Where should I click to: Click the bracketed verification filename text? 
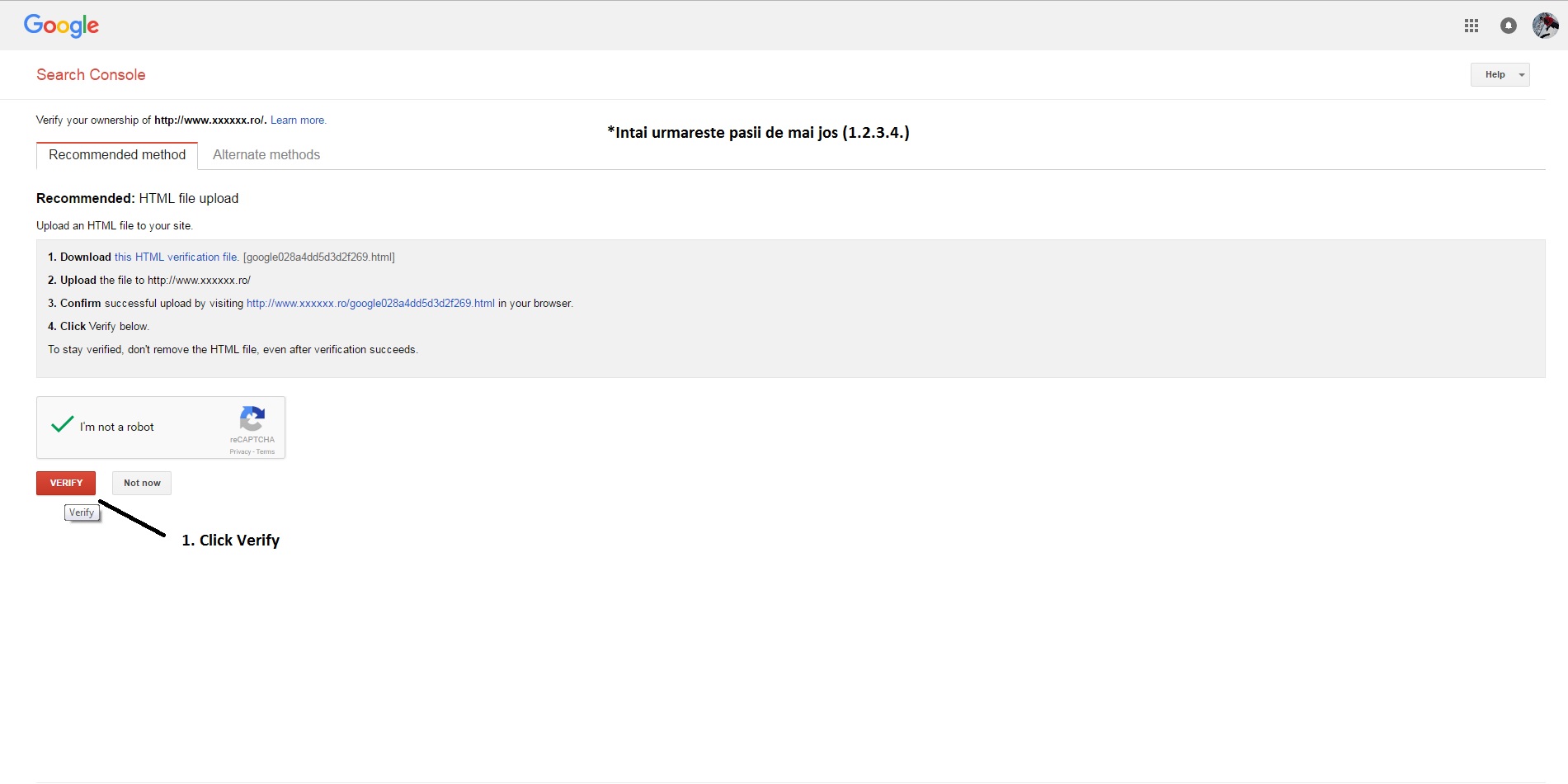[x=318, y=257]
